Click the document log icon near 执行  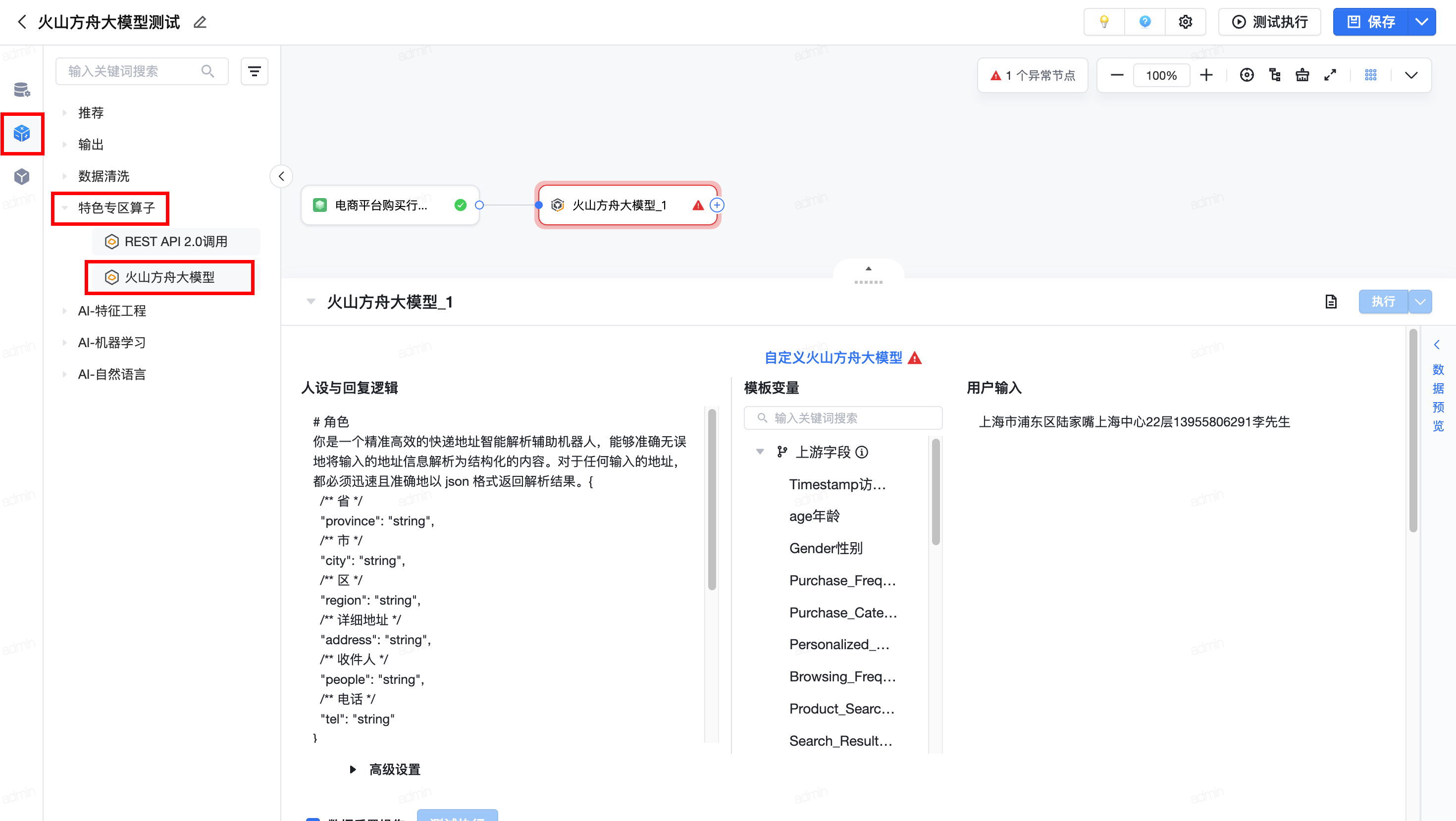point(1331,302)
